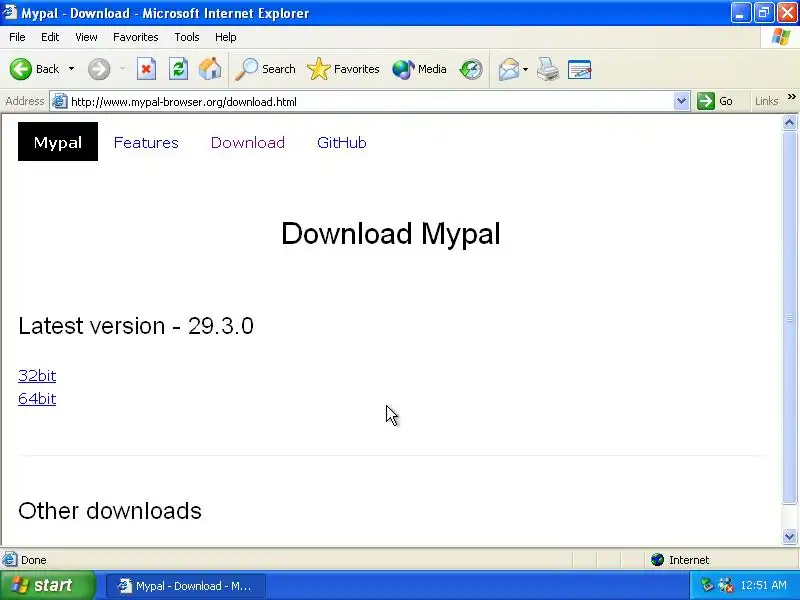Open the Back history dropdown arrow
This screenshot has width=800, height=600.
pyautogui.click(x=71, y=69)
